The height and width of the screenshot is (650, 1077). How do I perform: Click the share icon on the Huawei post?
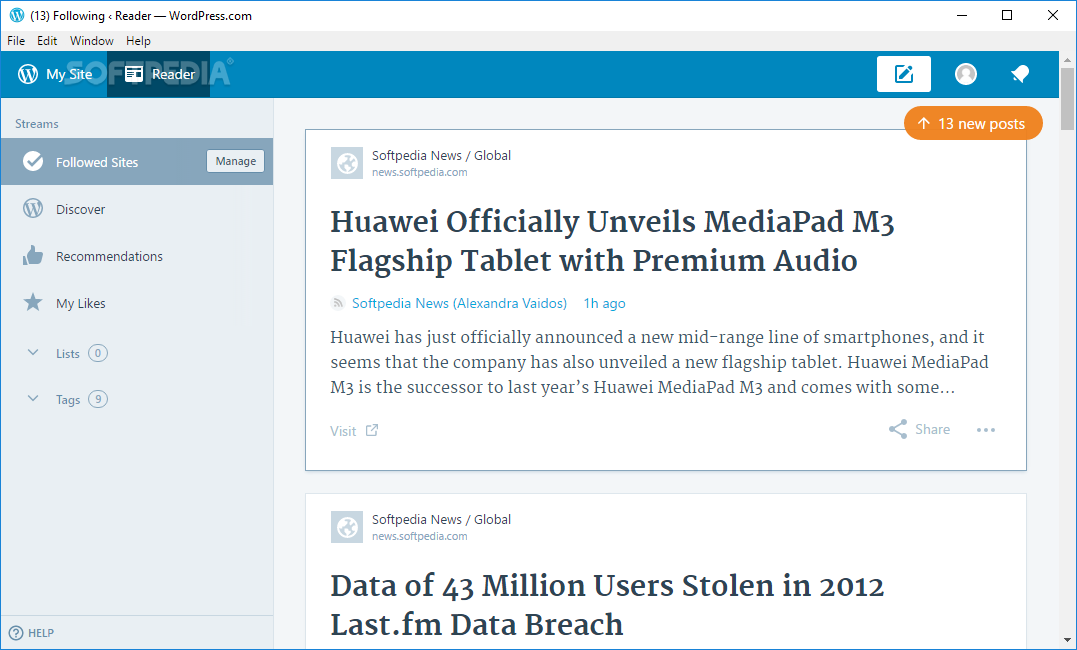click(898, 429)
